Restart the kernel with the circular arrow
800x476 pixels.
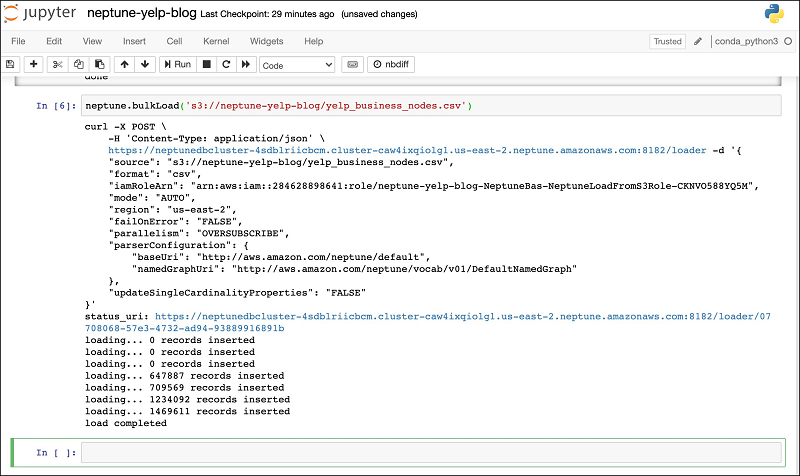226,64
